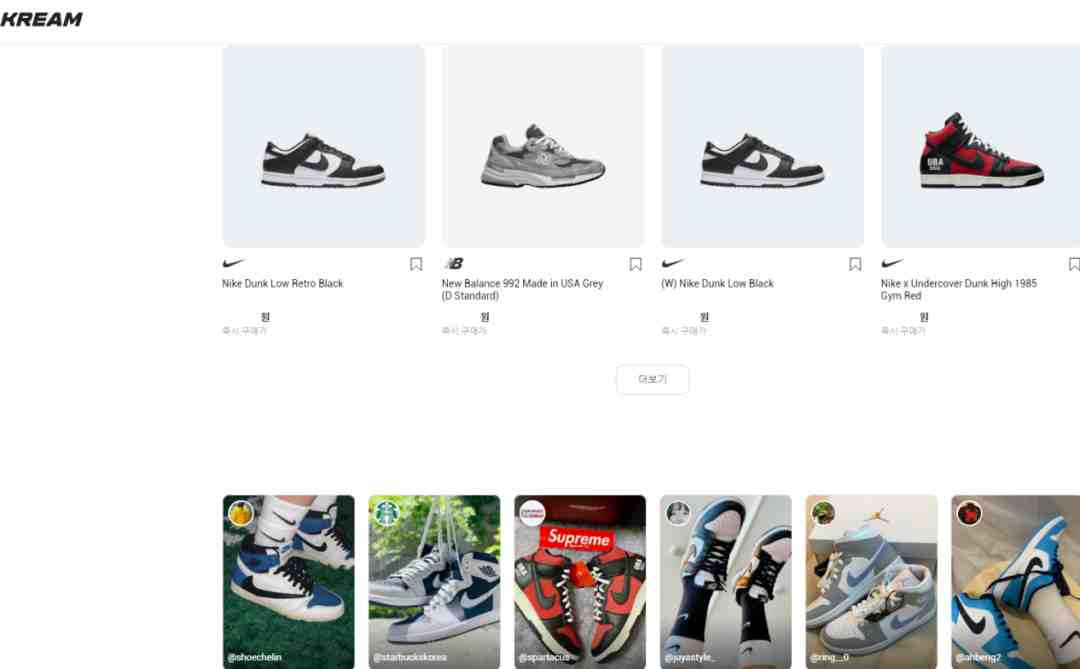The image size is (1080, 669).
Task: Open the @starbuckskorea style post
Action: (x=435, y=581)
